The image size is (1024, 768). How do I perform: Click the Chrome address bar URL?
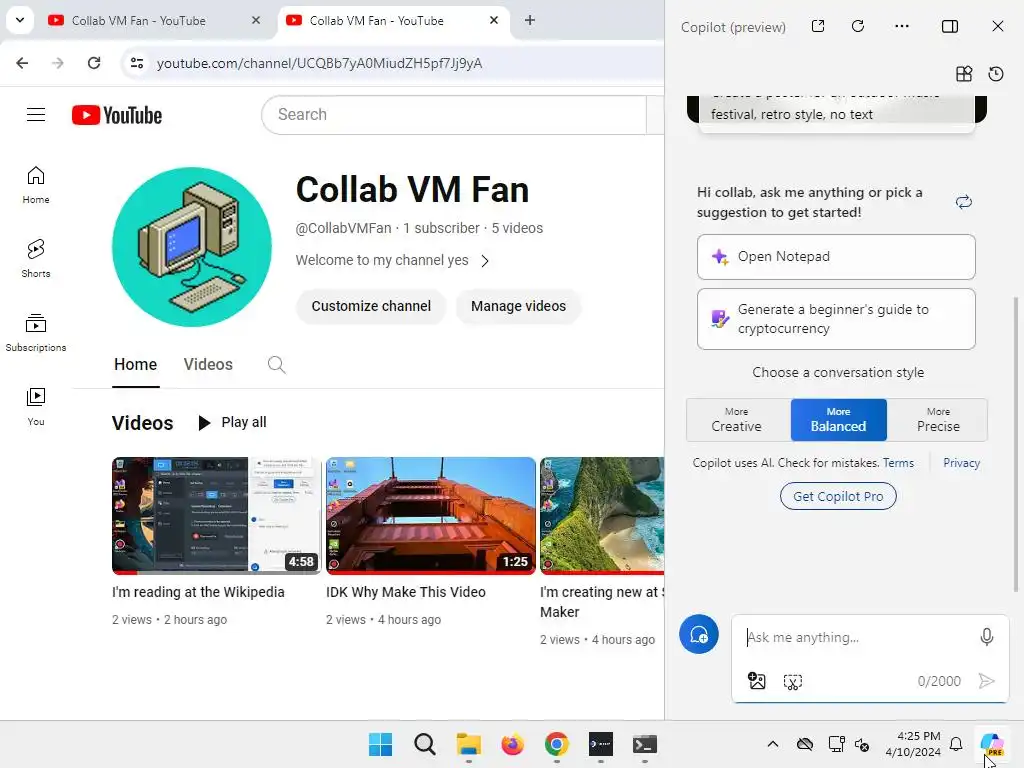click(x=319, y=63)
